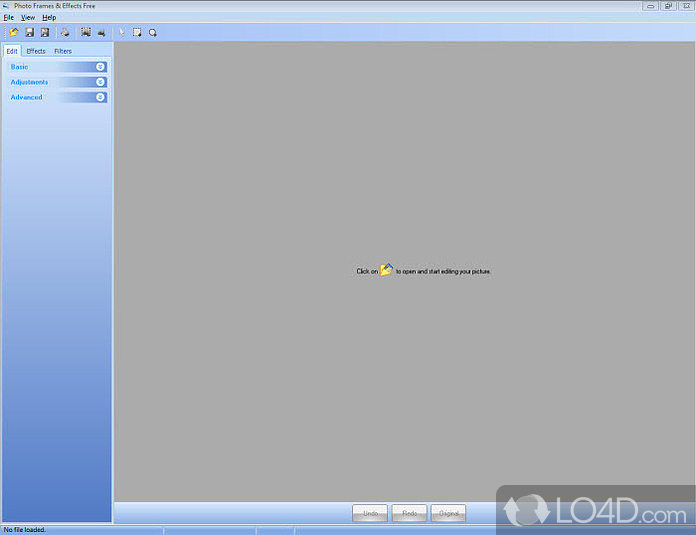Image resolution: width=696 pixels, height=535 pixels.
Task: Switch to the Effects tab
Action: tap(36, 51)
